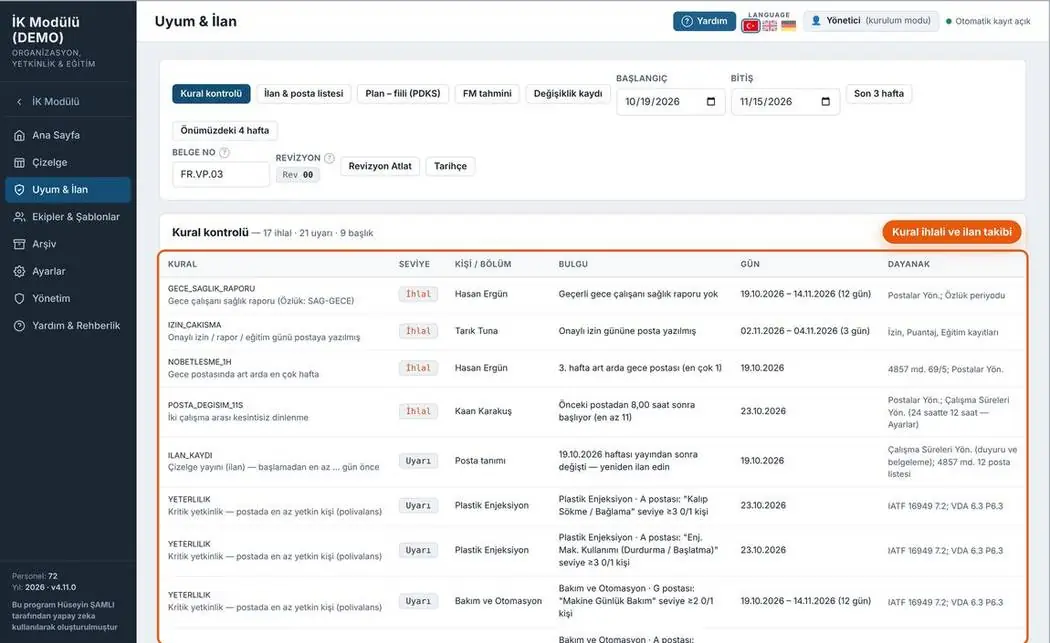Click the DAYANAK column header
Image resolution: width=1050 pixels, height=643 pixels.
(x=909, y=265)
